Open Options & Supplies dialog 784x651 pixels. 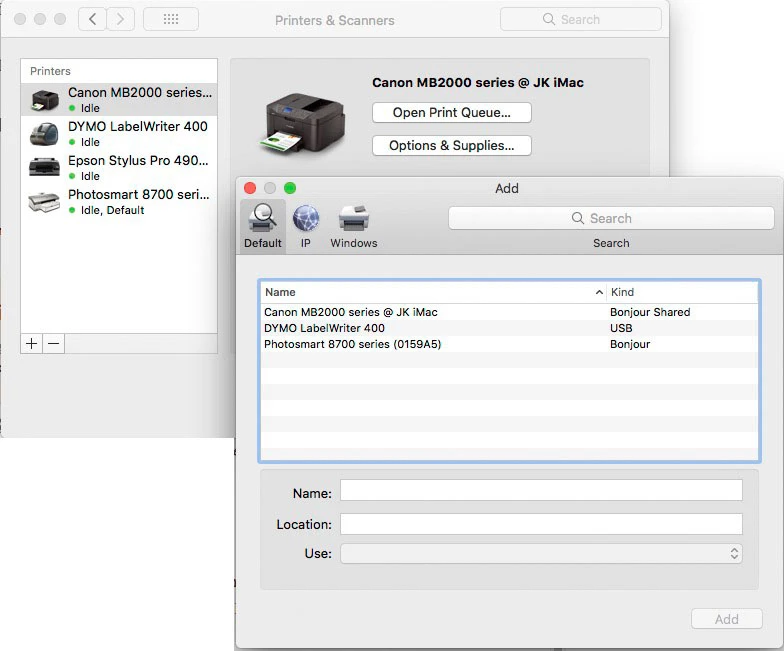(x=452, y=146)
